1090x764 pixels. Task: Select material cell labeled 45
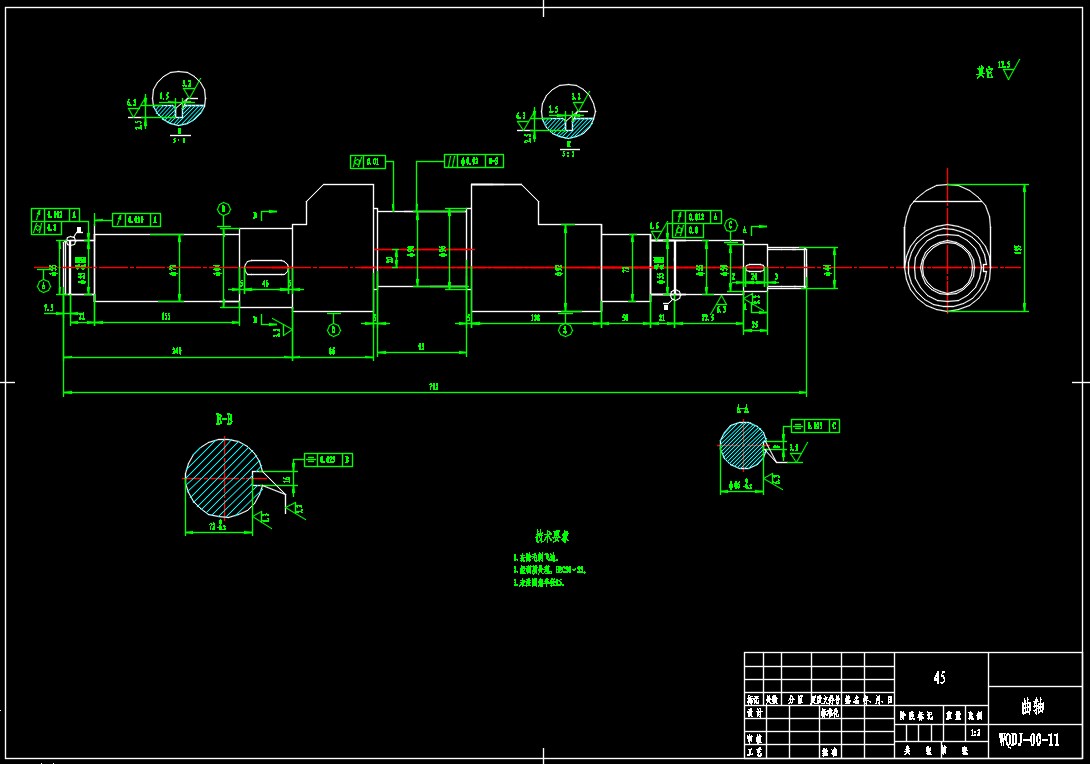pos(939,678)
